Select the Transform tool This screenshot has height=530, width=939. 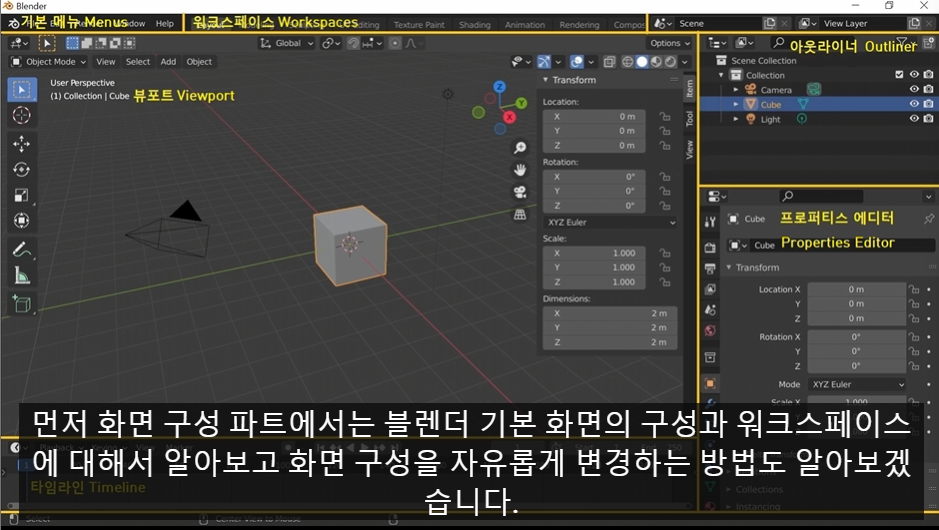click(22, 220)
